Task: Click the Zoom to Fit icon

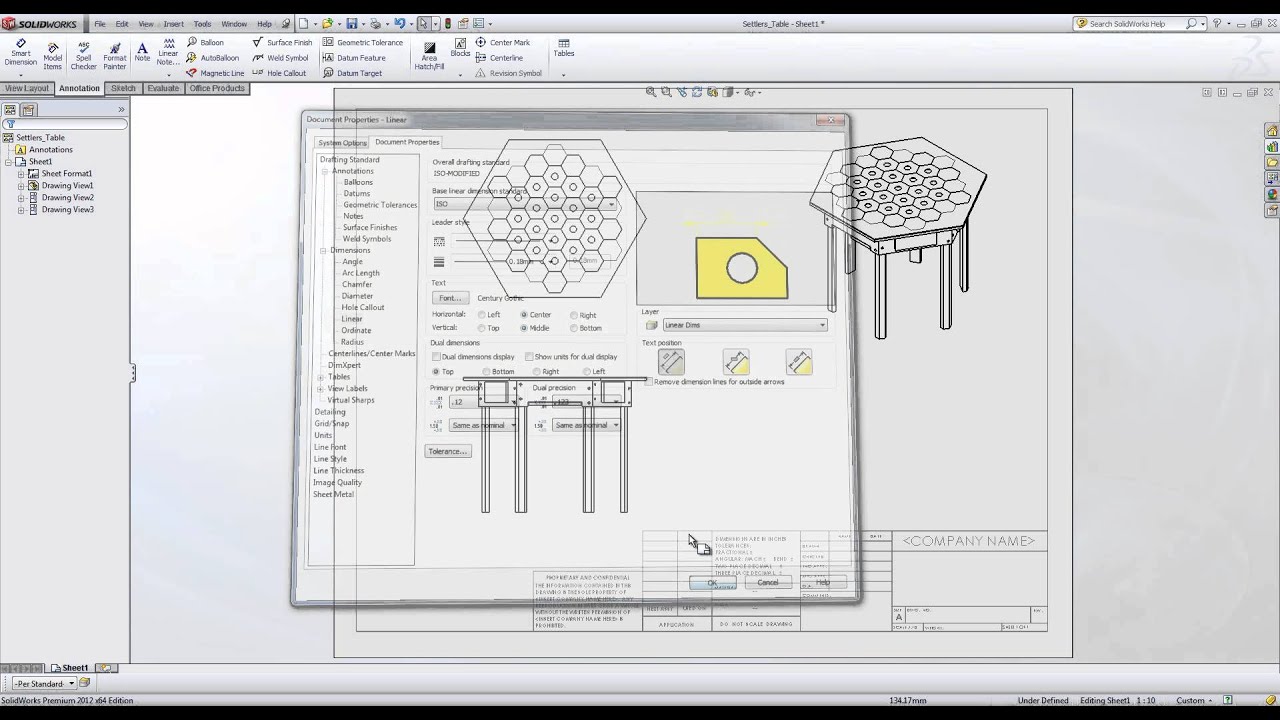Action: pyautogui.click(x=651, y=92)
